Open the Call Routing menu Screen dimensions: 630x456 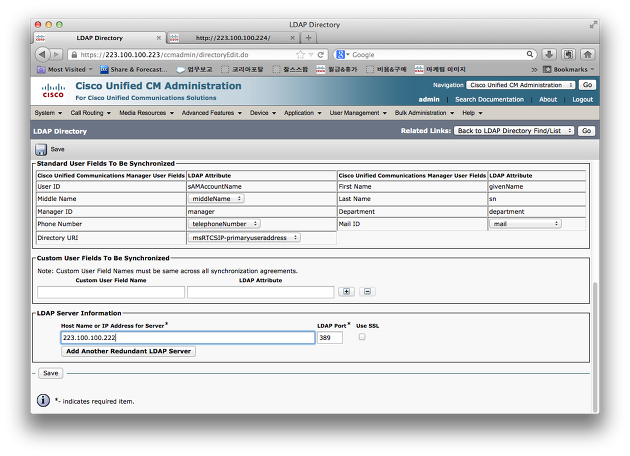click(x=90, y=113)
